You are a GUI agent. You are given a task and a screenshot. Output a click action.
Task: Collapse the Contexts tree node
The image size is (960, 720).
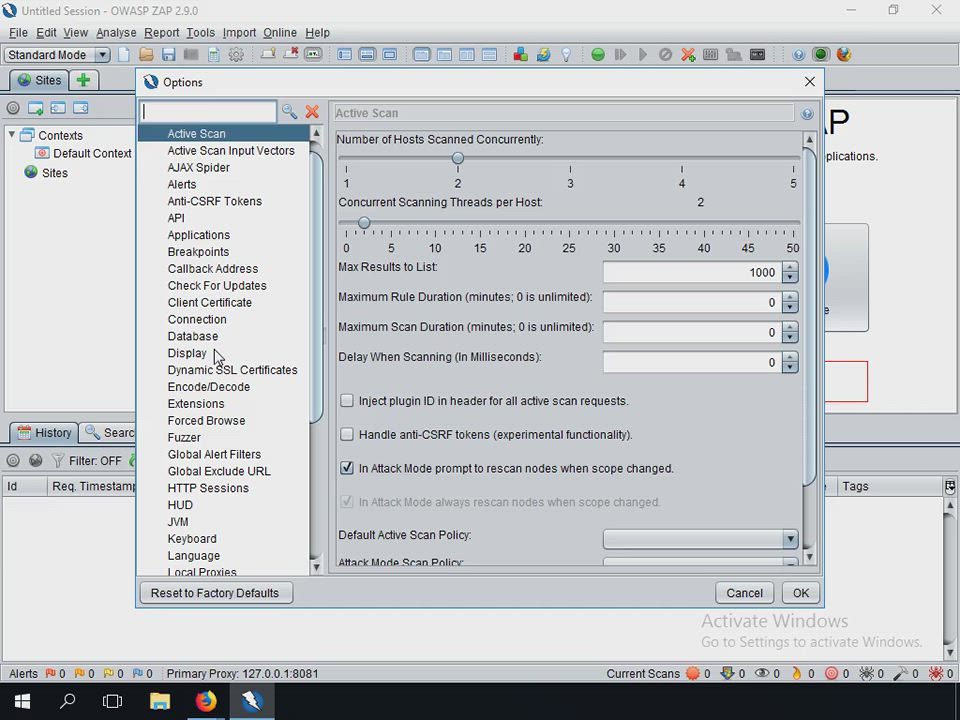[x=13, y=135]
